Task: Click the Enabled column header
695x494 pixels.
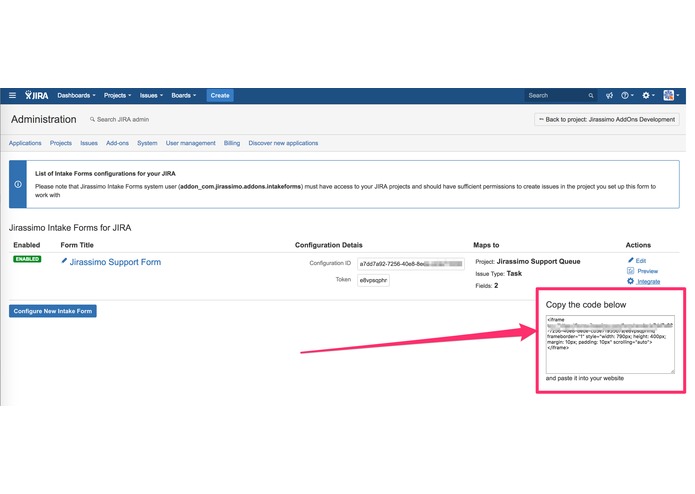Action: [27, 245]
